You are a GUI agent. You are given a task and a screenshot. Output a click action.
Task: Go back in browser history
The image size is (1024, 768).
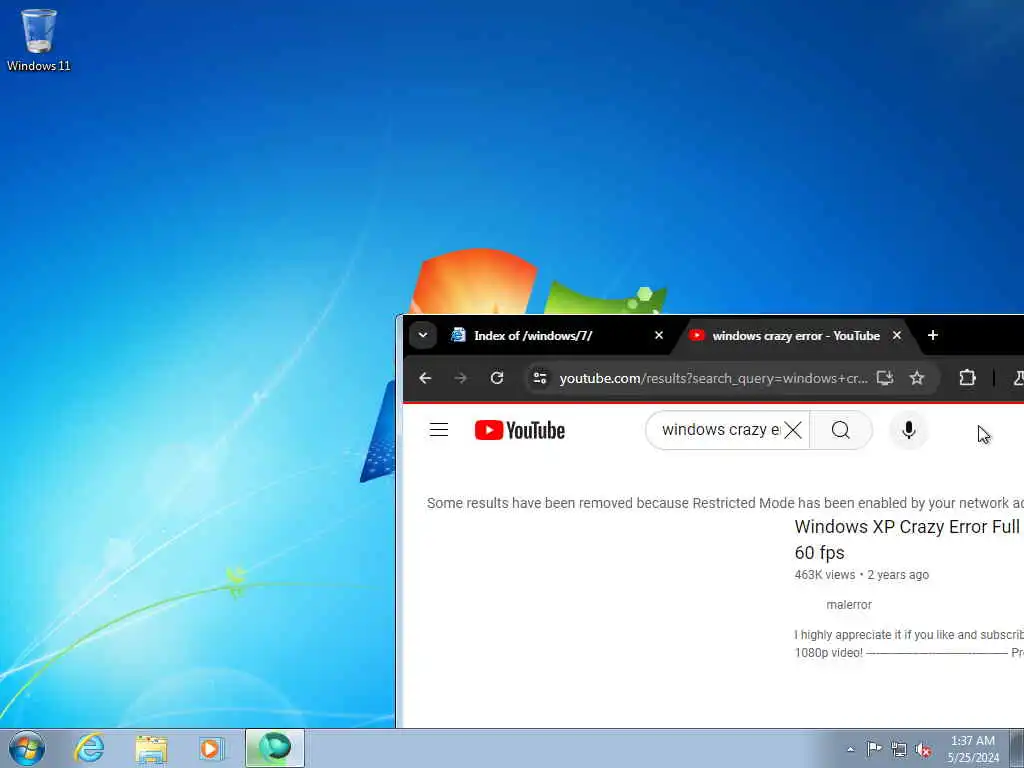click(425, 378)
